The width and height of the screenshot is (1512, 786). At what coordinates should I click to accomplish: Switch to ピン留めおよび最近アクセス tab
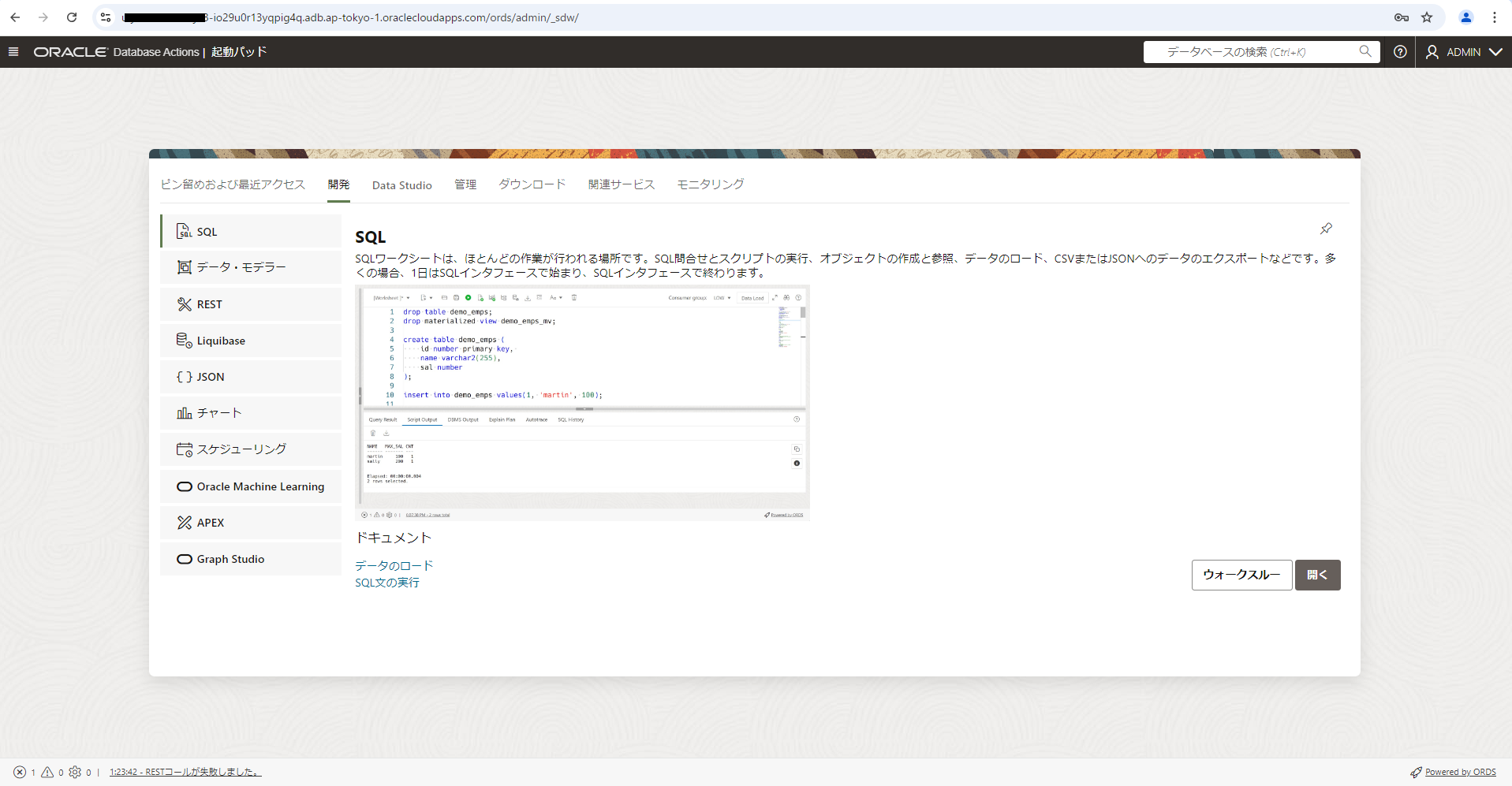tap(233, 184)
